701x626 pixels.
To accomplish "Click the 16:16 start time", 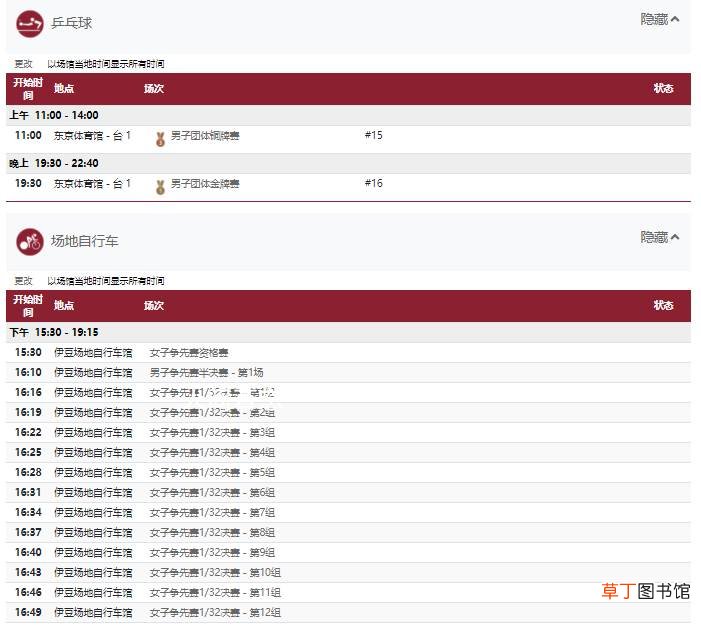I will coord(28,392).
